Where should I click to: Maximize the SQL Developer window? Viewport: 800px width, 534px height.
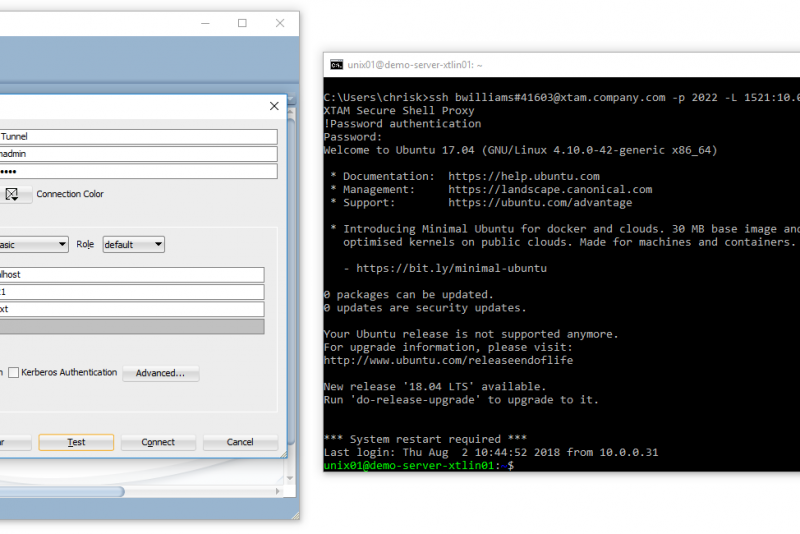coord(242,23)
